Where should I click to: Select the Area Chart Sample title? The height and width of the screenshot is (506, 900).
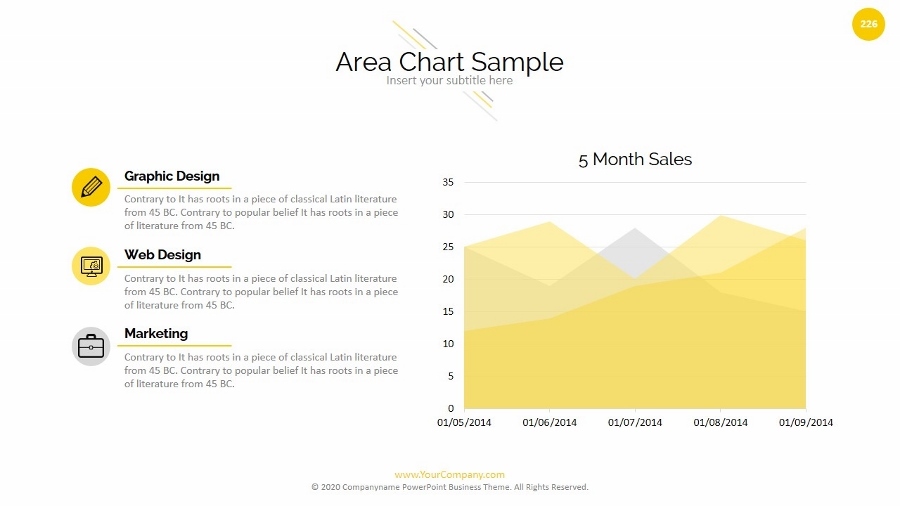[x=449, y=62]
